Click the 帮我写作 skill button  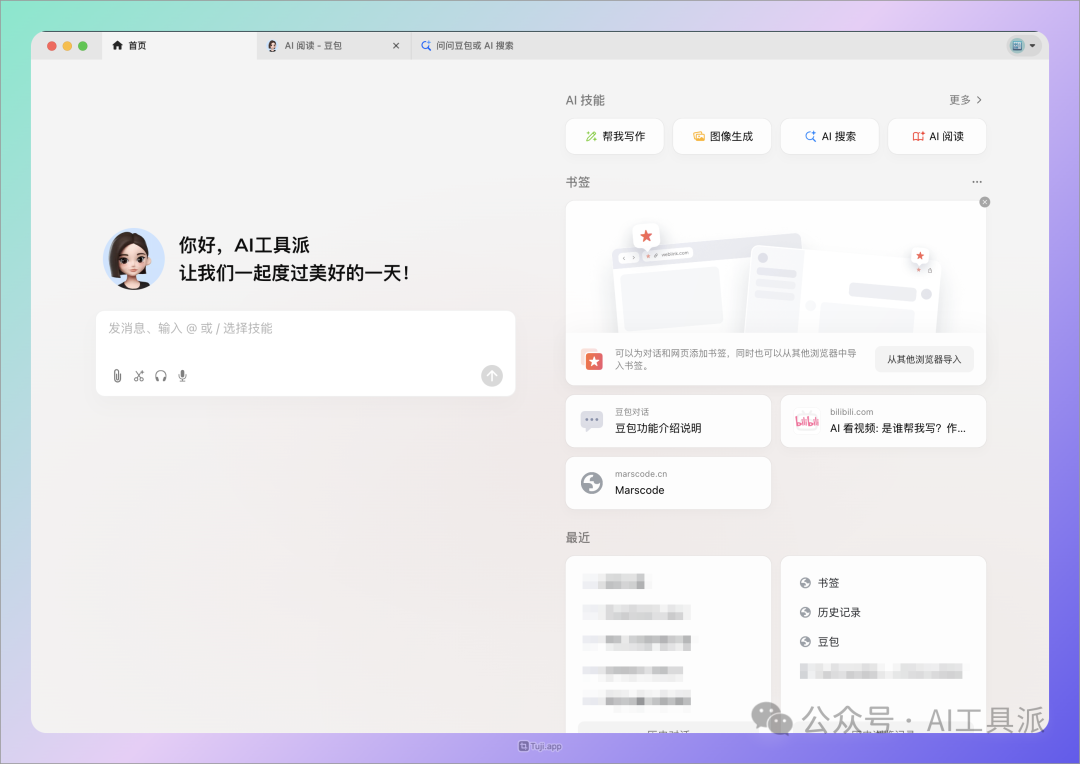[x=614, y=136]
